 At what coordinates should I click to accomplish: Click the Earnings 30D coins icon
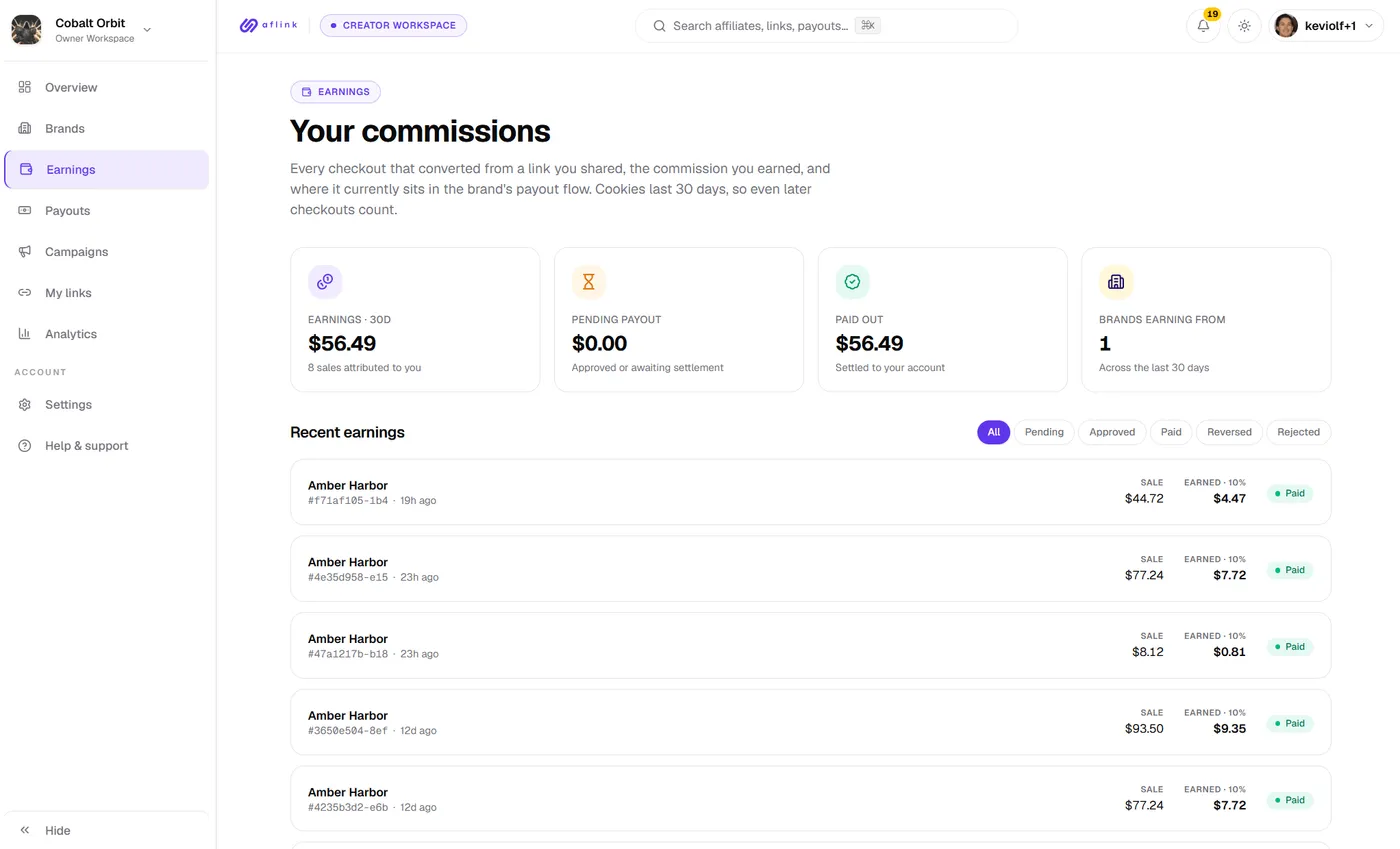click(x=325, y=282)
